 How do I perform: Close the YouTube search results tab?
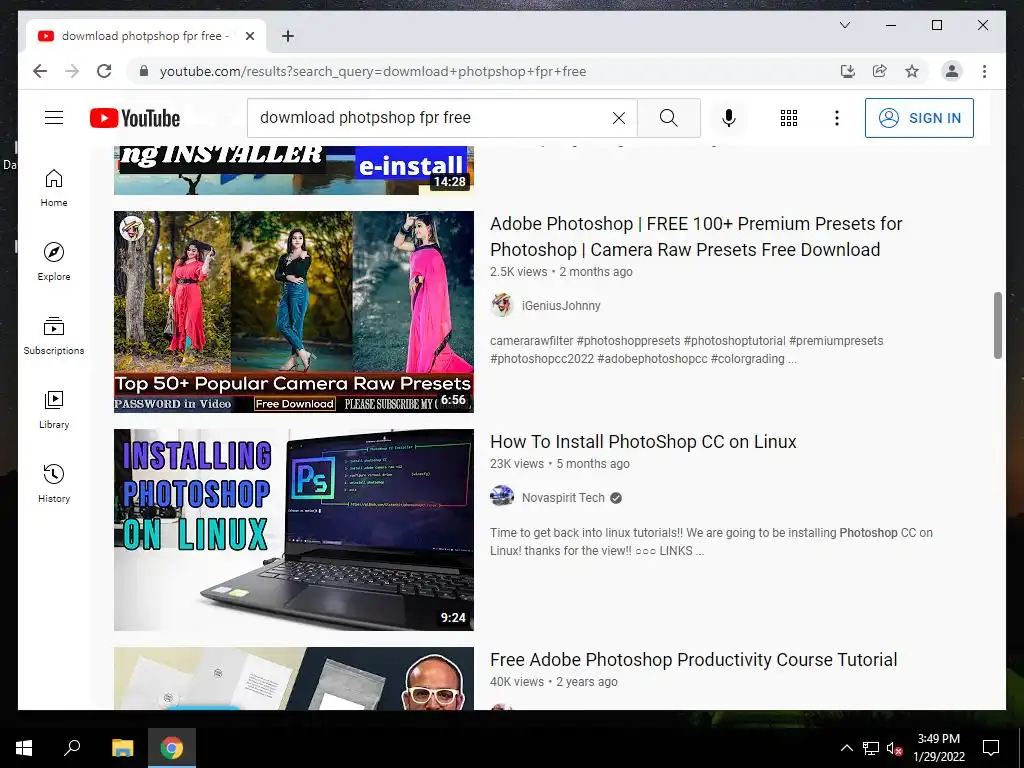click(249, 36)
